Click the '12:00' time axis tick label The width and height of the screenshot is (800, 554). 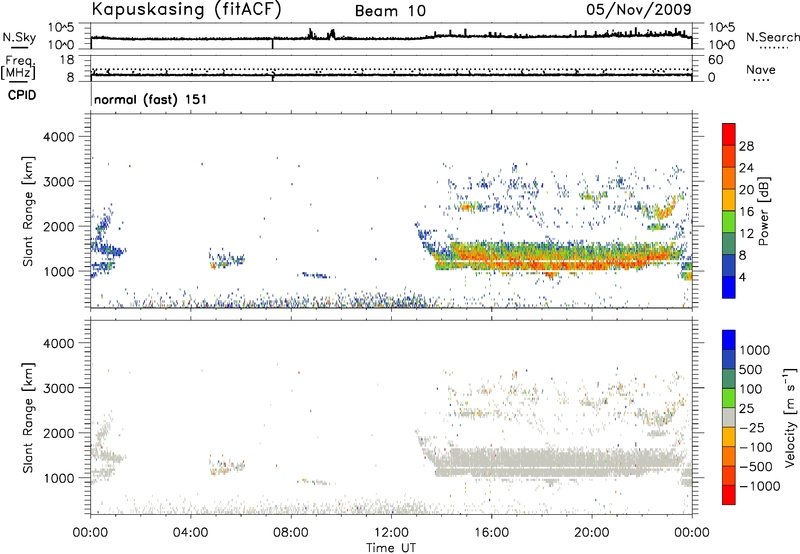[x=390, y=533]
